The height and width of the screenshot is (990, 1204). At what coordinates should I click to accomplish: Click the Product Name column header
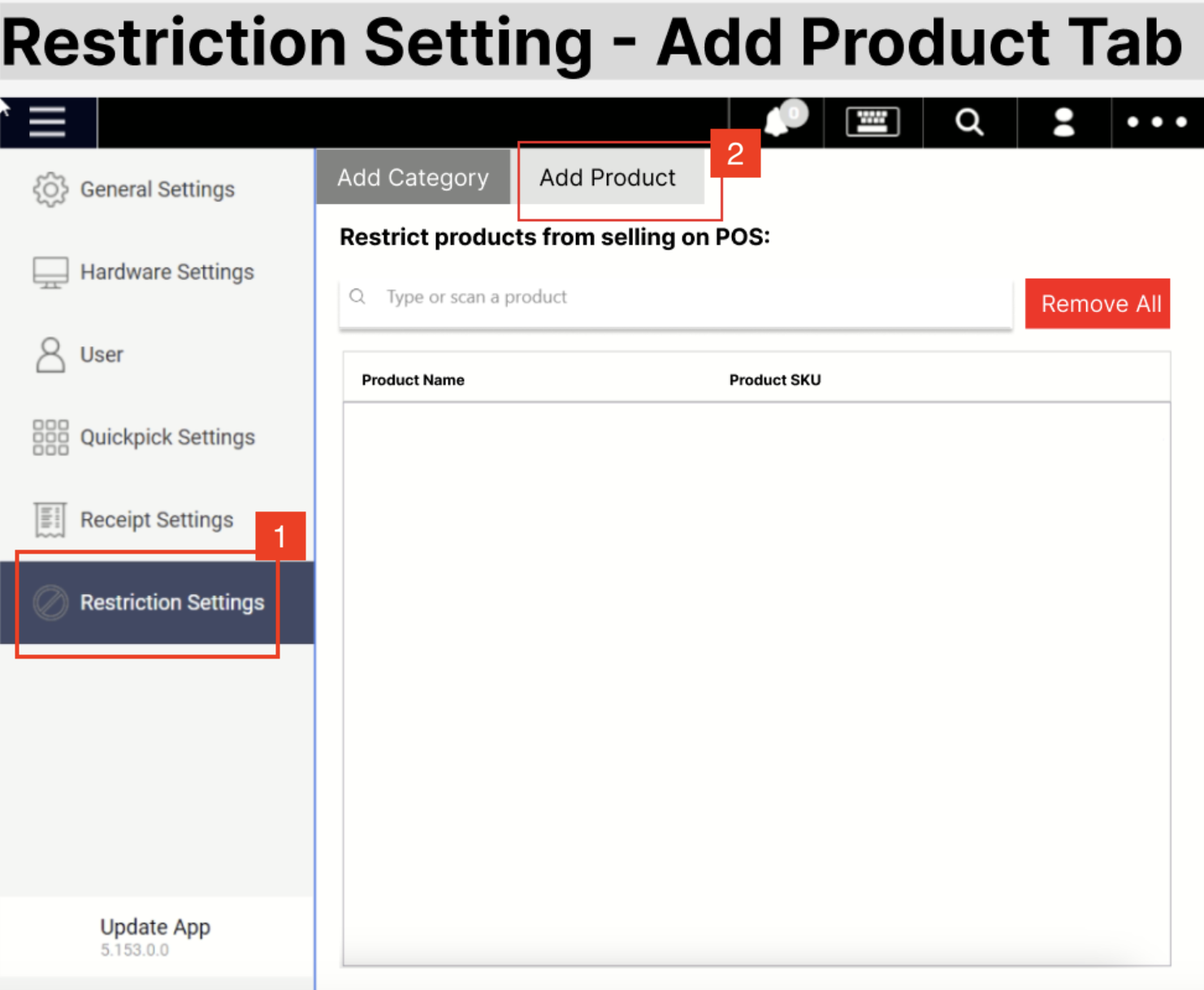(x=413, y=380)
